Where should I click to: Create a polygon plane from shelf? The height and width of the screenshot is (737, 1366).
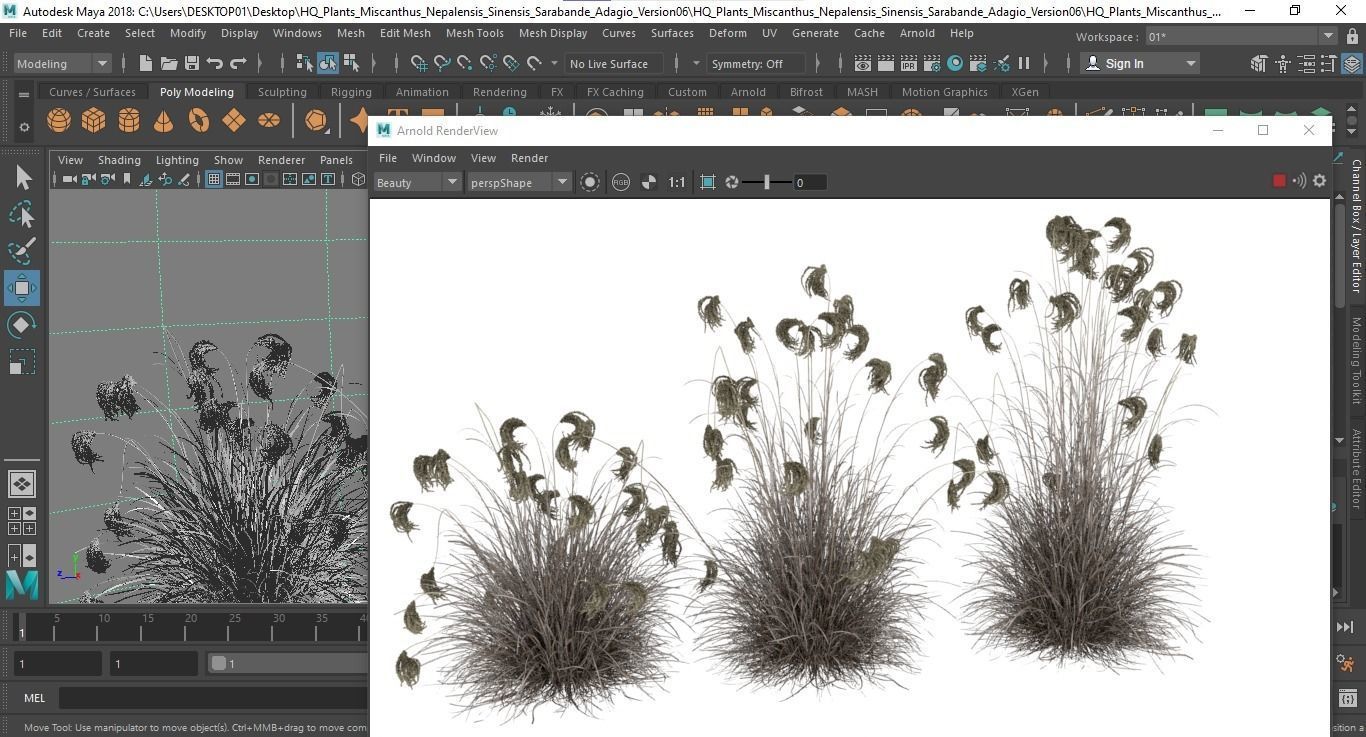click(234, 121)
